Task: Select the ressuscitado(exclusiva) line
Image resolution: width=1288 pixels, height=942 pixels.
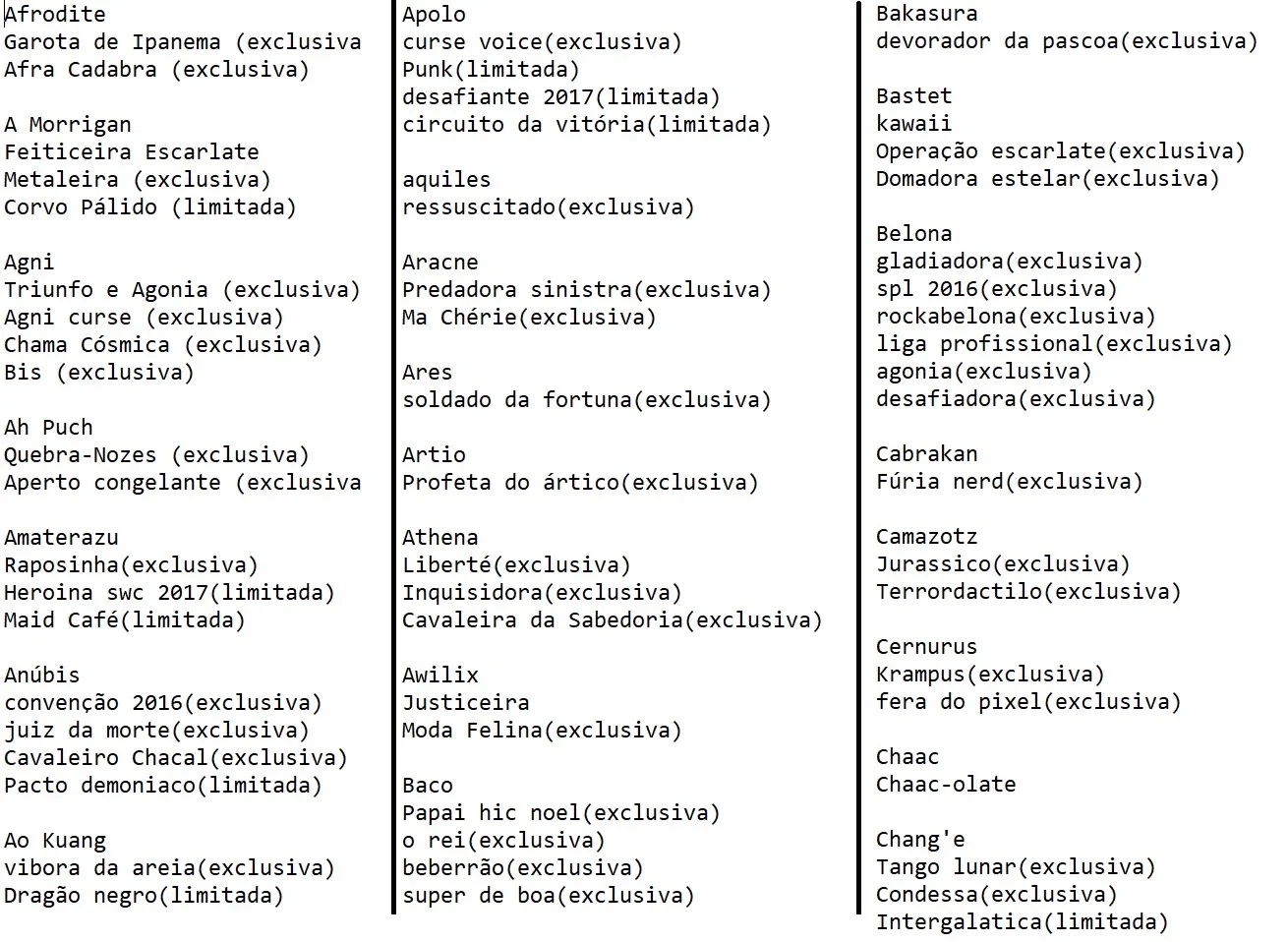Action: pyautogui.click(x=549, y=207)
